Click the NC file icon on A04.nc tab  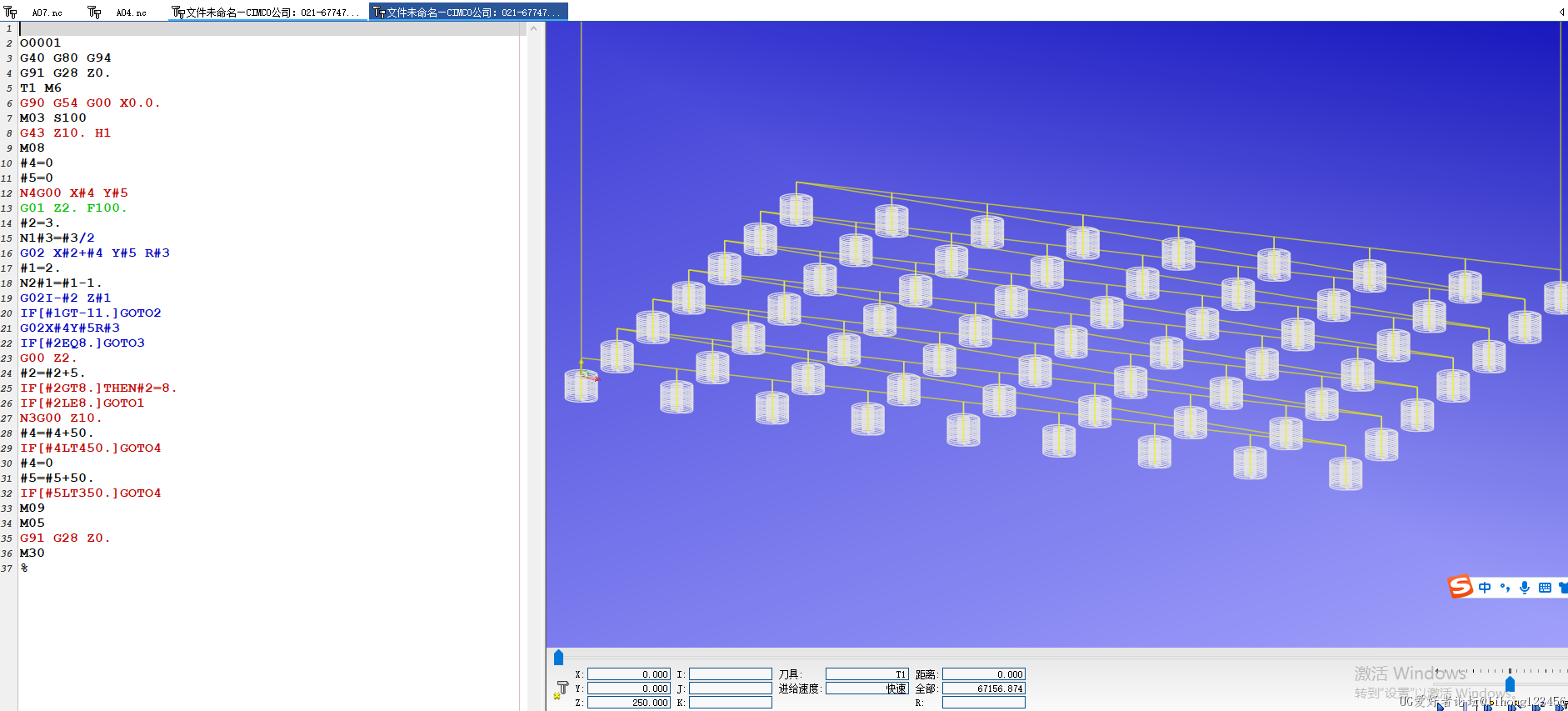pos(94,13)
